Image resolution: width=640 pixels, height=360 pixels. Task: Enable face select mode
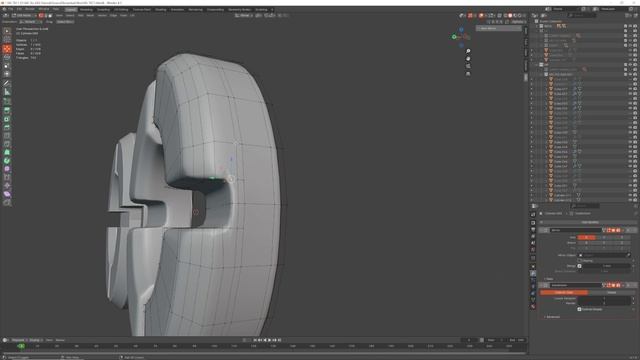tap(50, 16)
